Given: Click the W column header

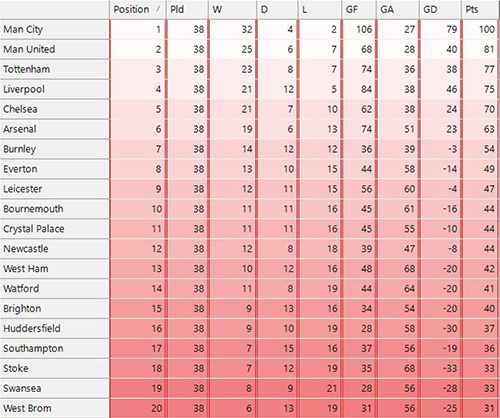Looking at the screenshot, I should click(232, 9).
